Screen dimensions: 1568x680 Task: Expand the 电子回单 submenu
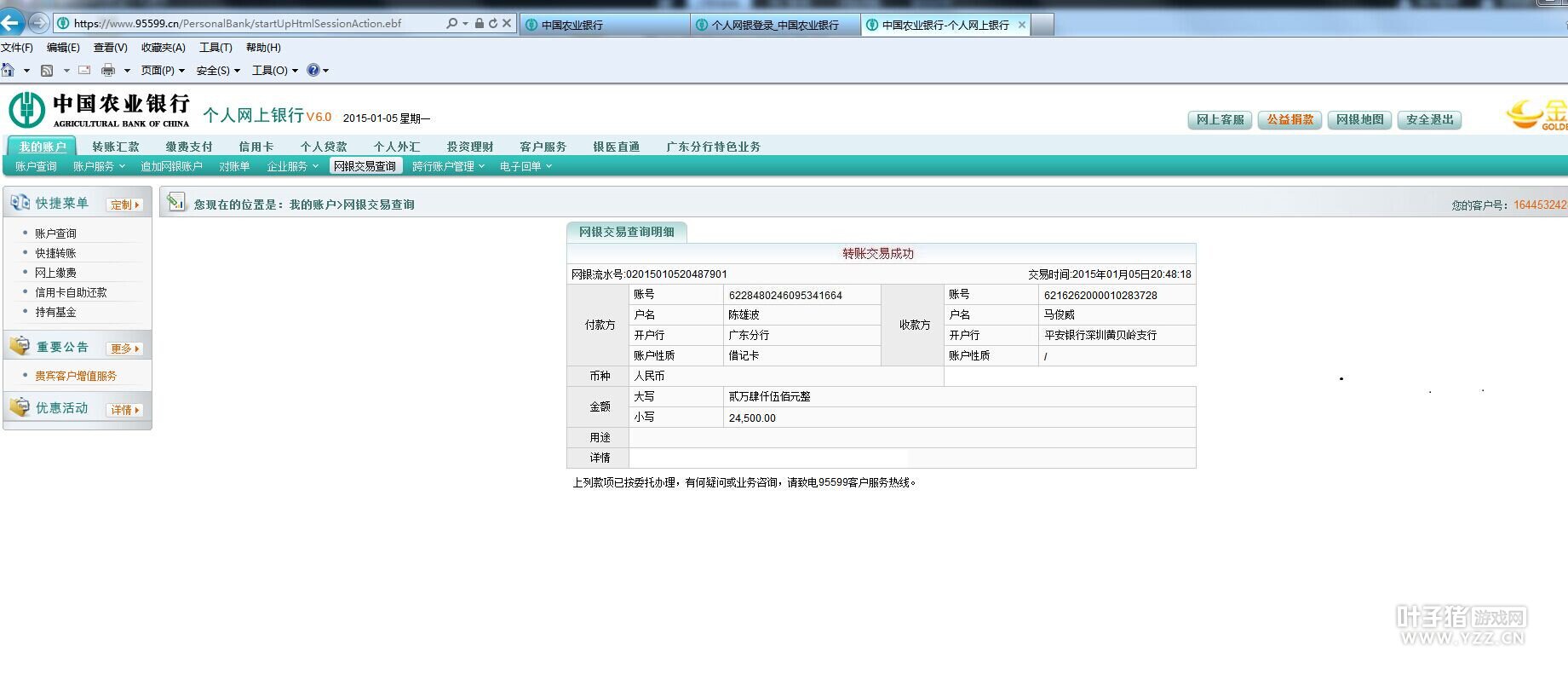click(526, 166)
